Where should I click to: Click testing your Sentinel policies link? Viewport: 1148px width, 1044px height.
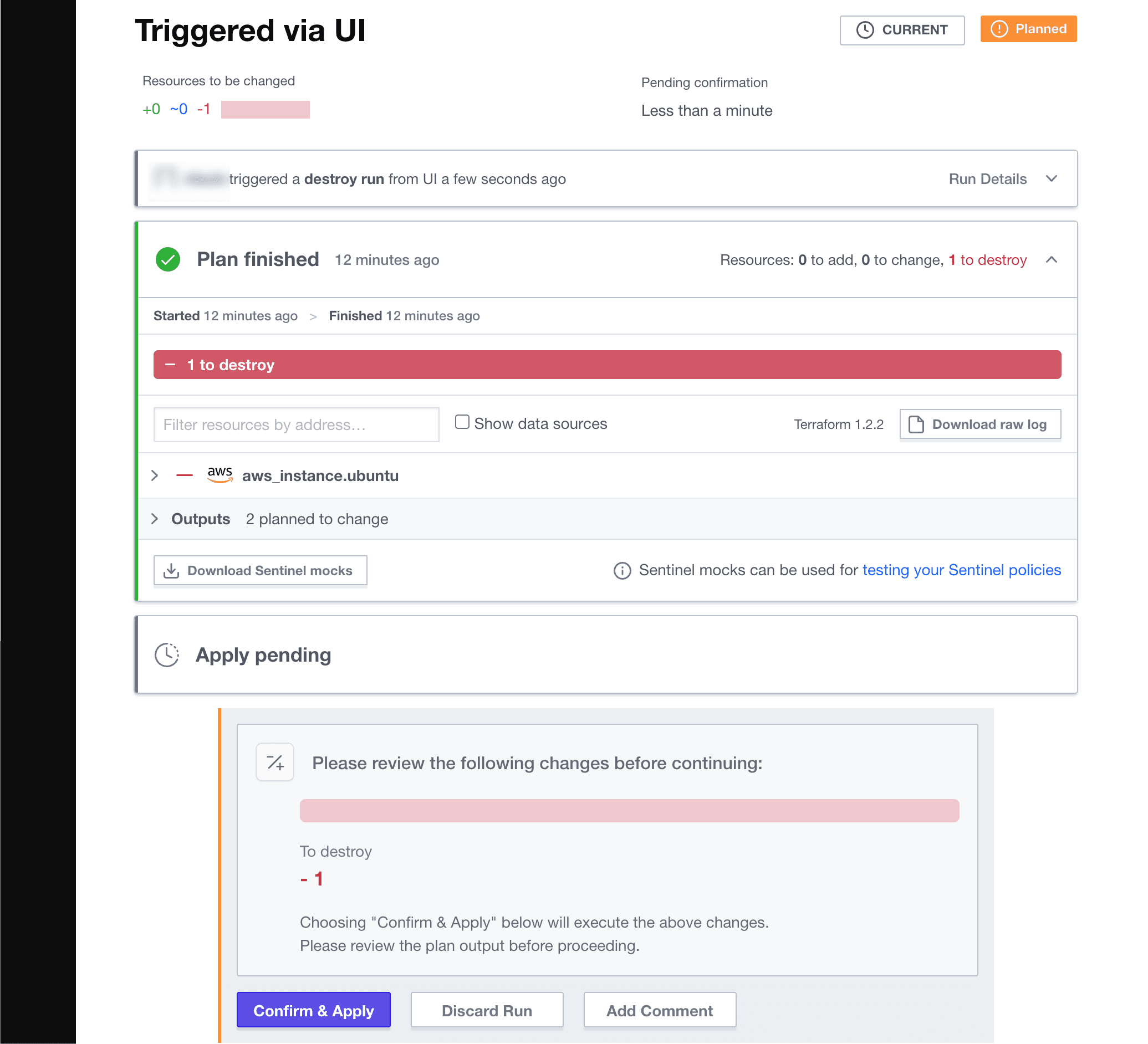coord(962,570)
